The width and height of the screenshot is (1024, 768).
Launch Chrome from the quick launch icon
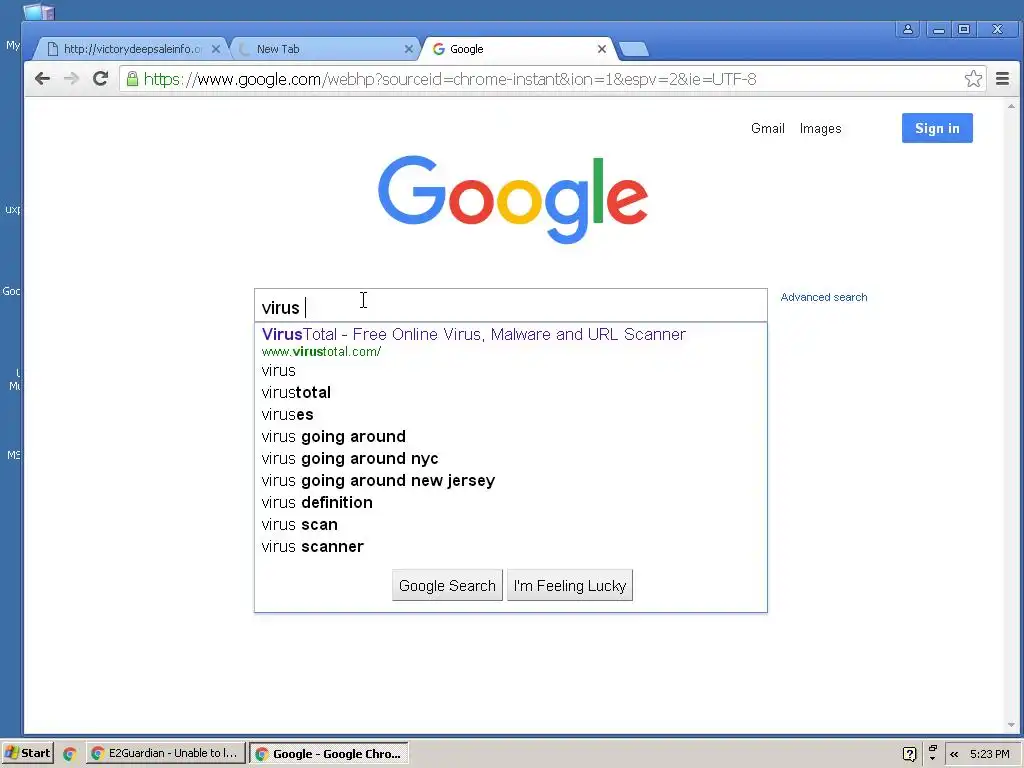69,754
